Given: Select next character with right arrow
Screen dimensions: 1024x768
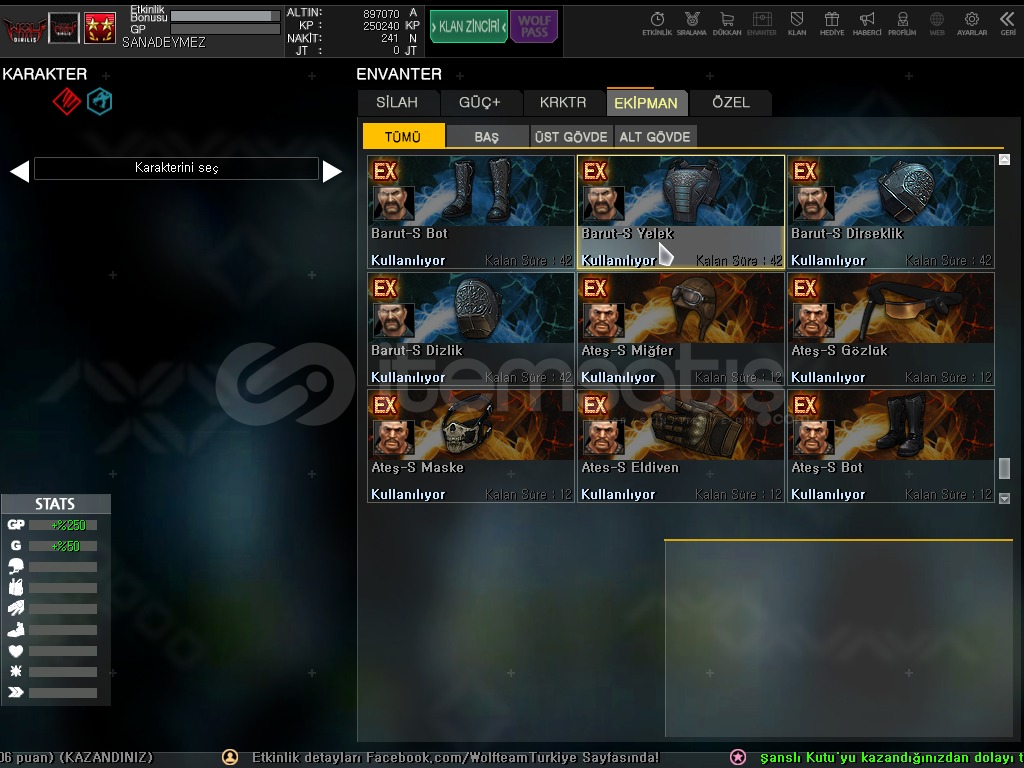Looking at the screenshot, I should [332, 171].
